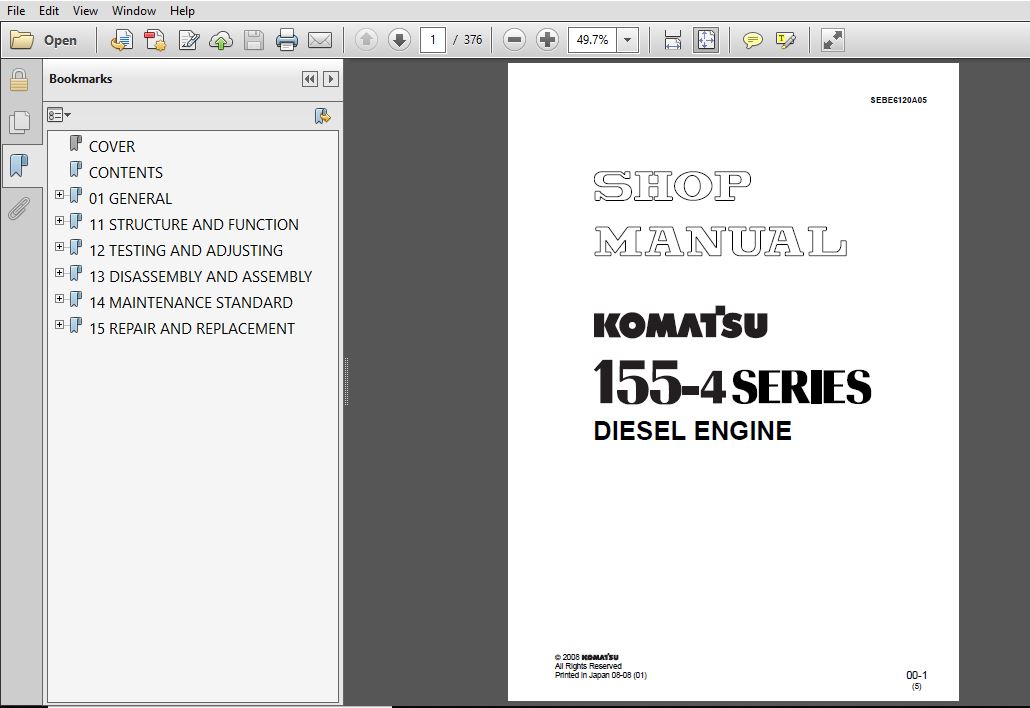
Task: Open the Help menu
Action: click(x=182, y=11)
